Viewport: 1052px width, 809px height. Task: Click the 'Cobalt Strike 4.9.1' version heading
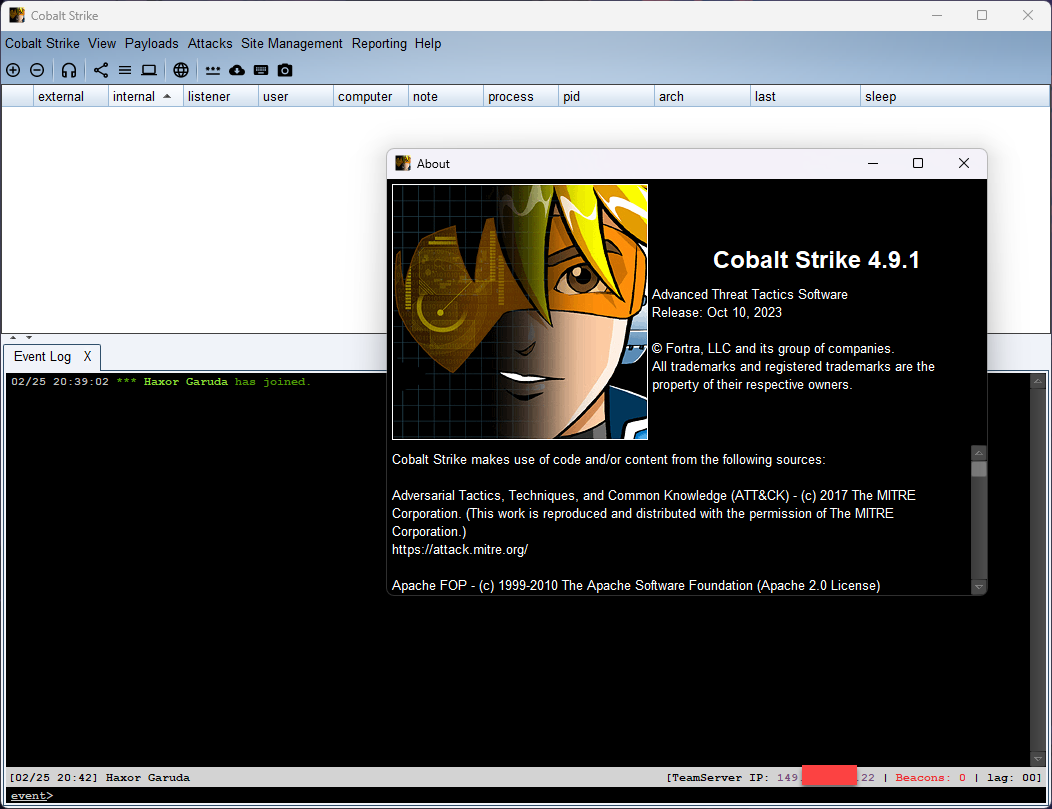[x=816, y=260]
